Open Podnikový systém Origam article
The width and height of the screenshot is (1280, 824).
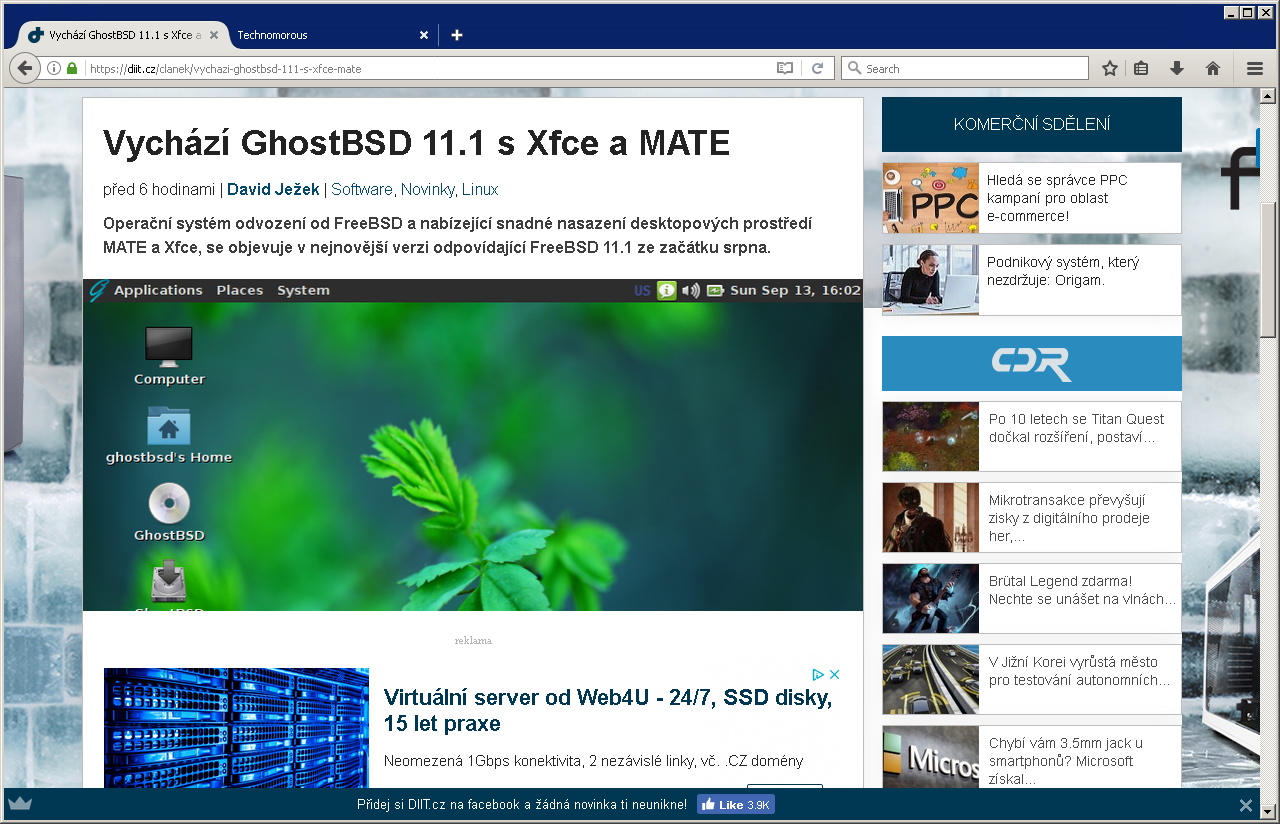pos(1062,271)
